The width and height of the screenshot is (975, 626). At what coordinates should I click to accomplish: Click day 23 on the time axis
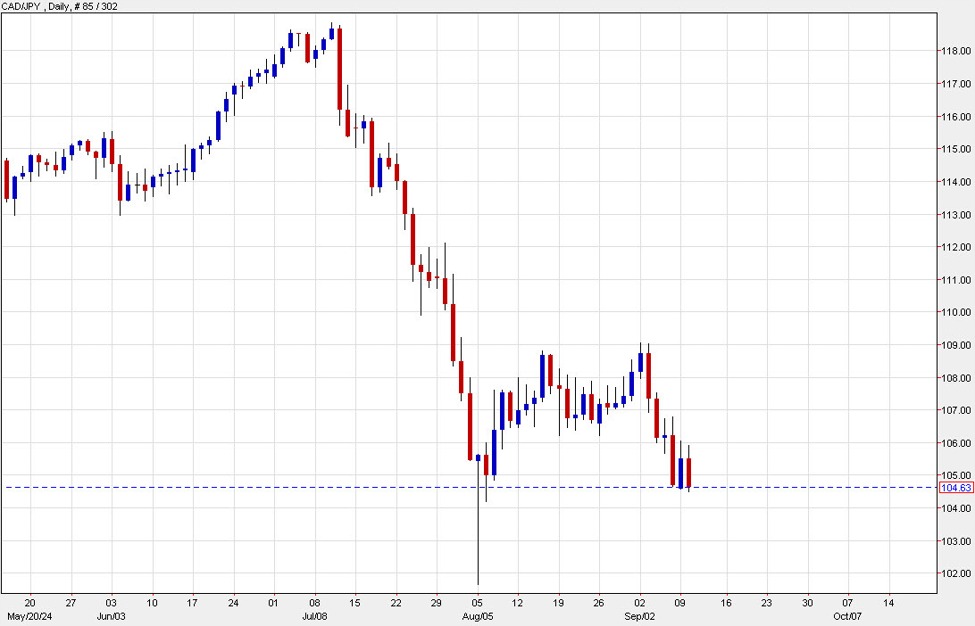(x=765, y=603)
